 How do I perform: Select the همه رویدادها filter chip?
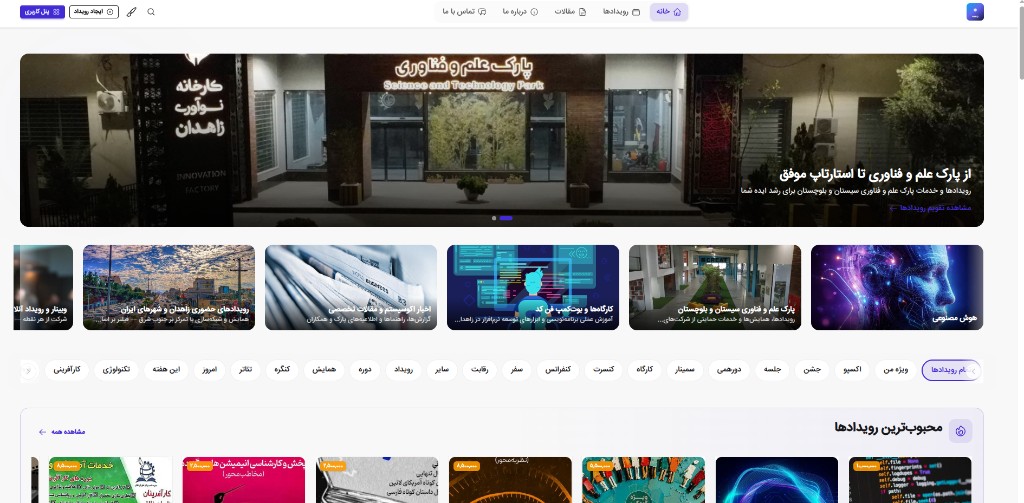coord(951,370)
